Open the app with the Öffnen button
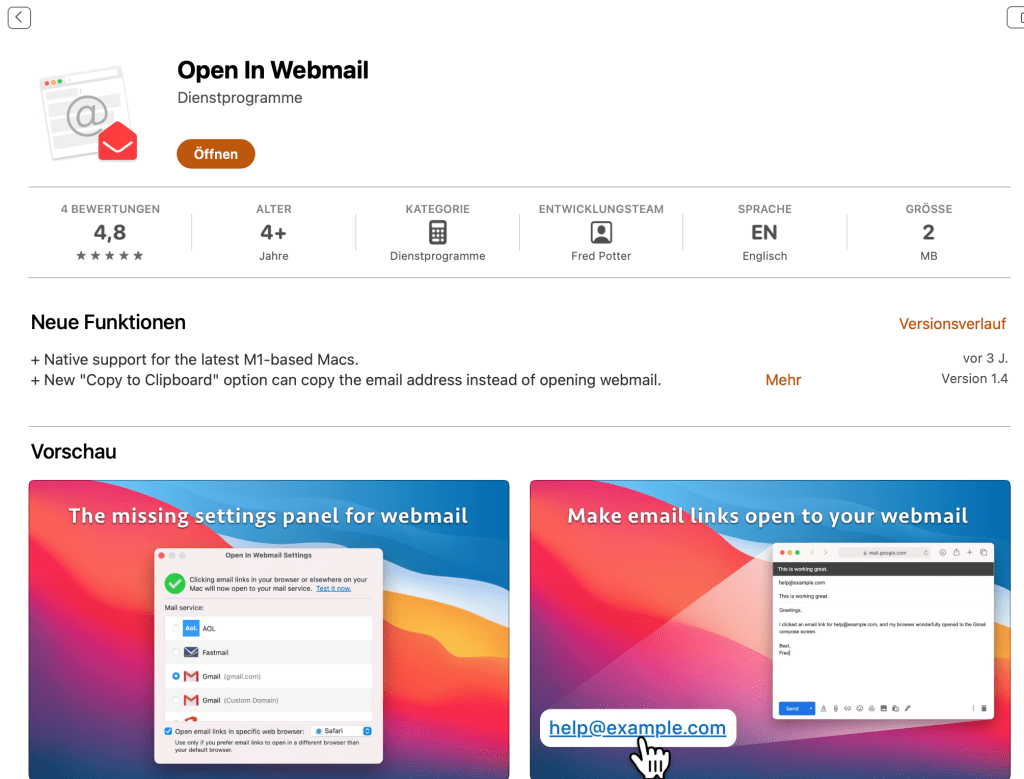The width and height of the screenshot is (1024, 779). point(216,154)
